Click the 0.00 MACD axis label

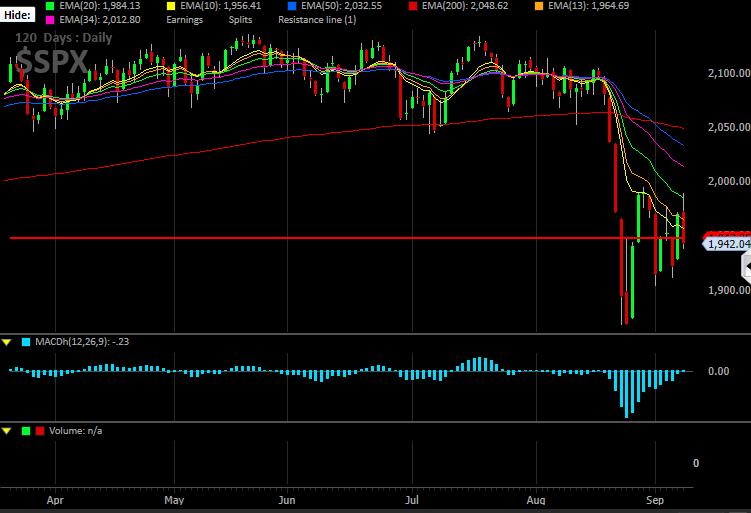click(x=718, y=371)
